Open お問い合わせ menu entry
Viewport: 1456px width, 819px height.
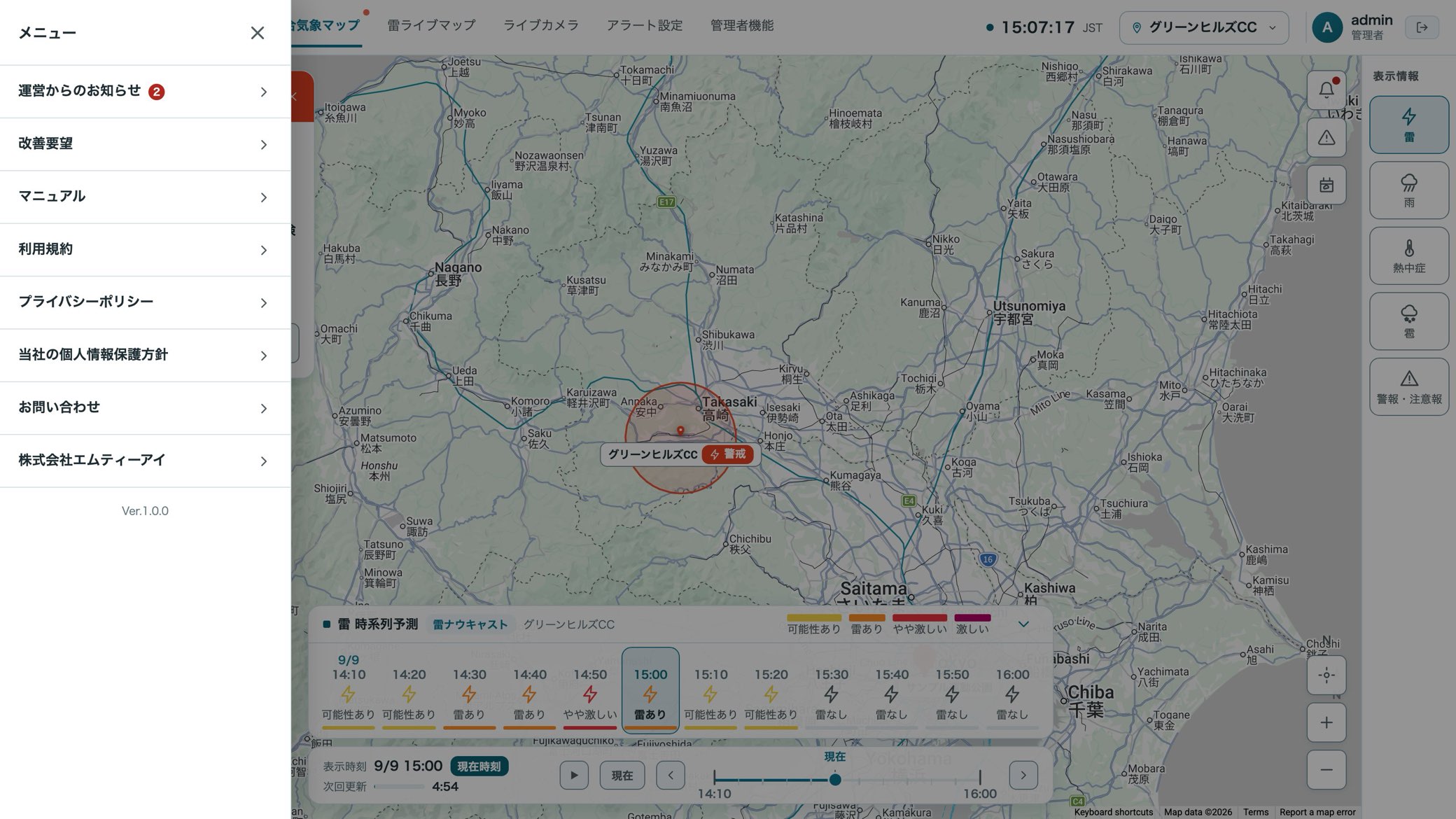[145, 408]
